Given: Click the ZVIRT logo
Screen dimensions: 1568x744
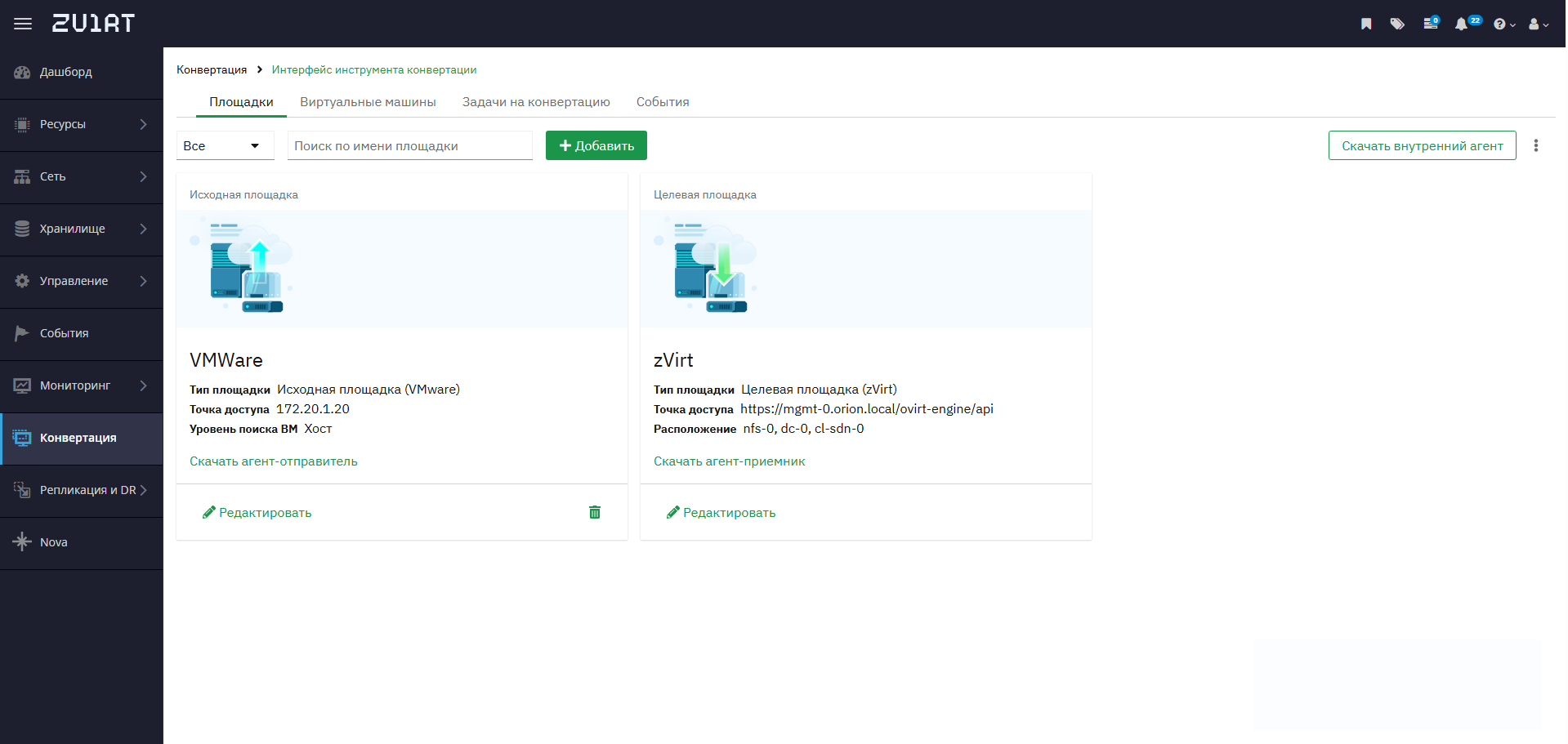Looking at the screenshot, I should 93,24.
